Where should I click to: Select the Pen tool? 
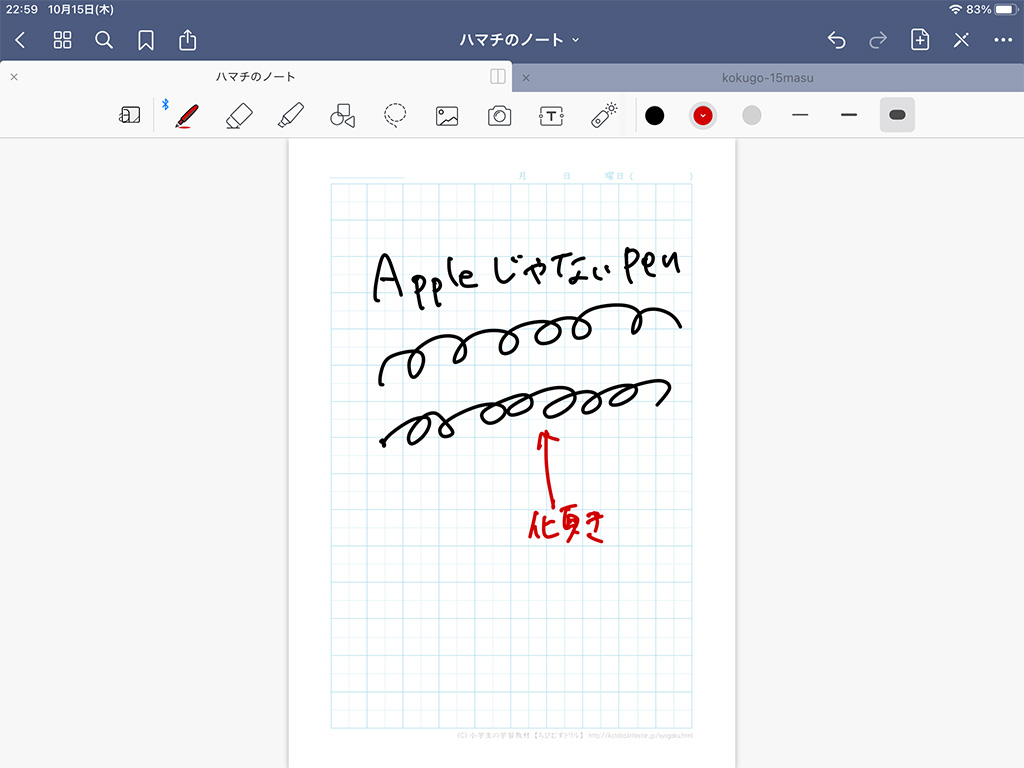click(187, 116)
